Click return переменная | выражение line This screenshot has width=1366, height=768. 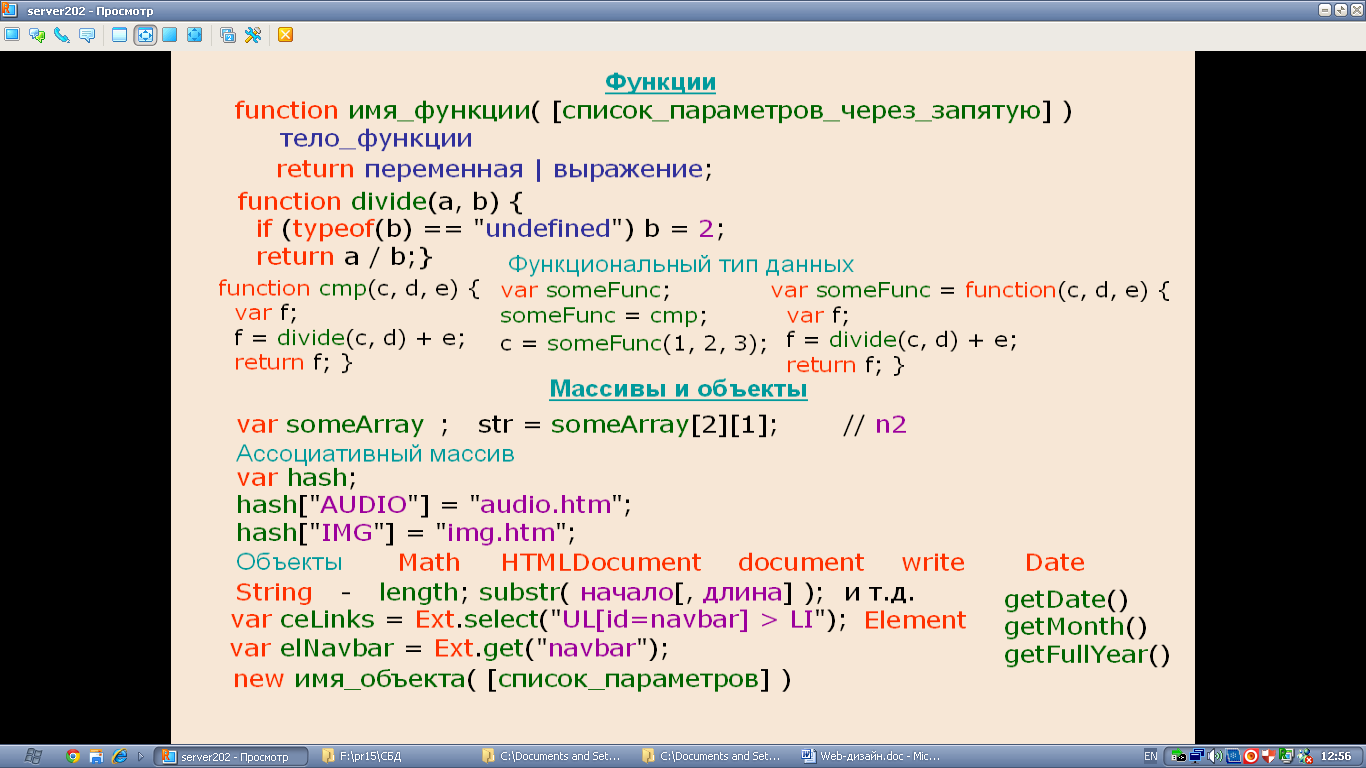(494, 168)
